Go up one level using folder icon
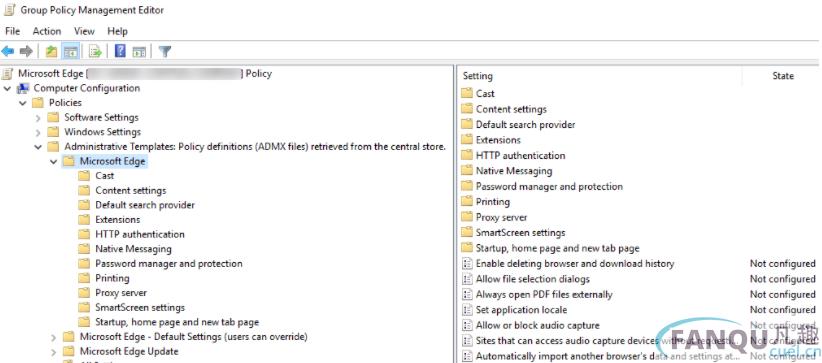Image resolution: width=822 pixels, height=363 pixels. click(x=51, y=51)
